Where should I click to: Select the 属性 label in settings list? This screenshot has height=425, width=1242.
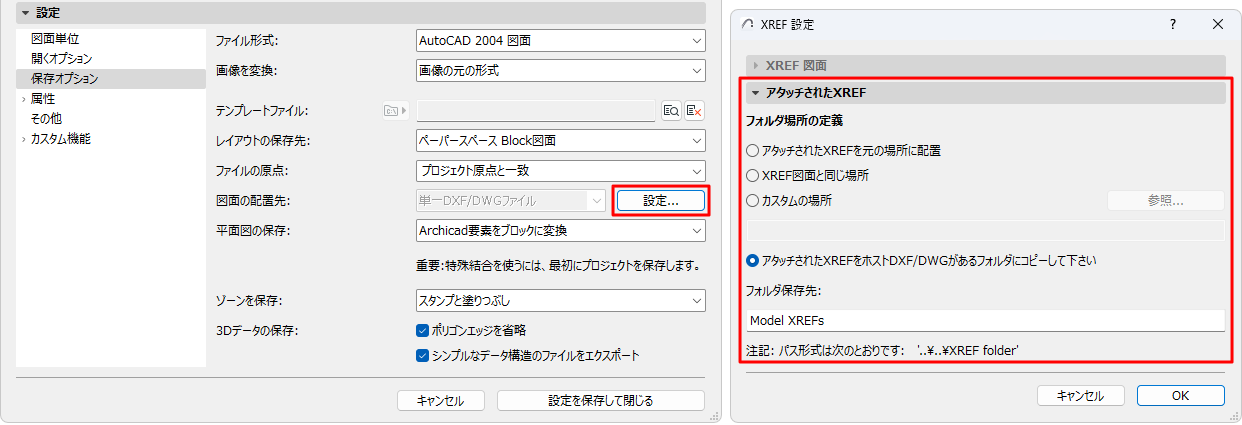[42, 99]
